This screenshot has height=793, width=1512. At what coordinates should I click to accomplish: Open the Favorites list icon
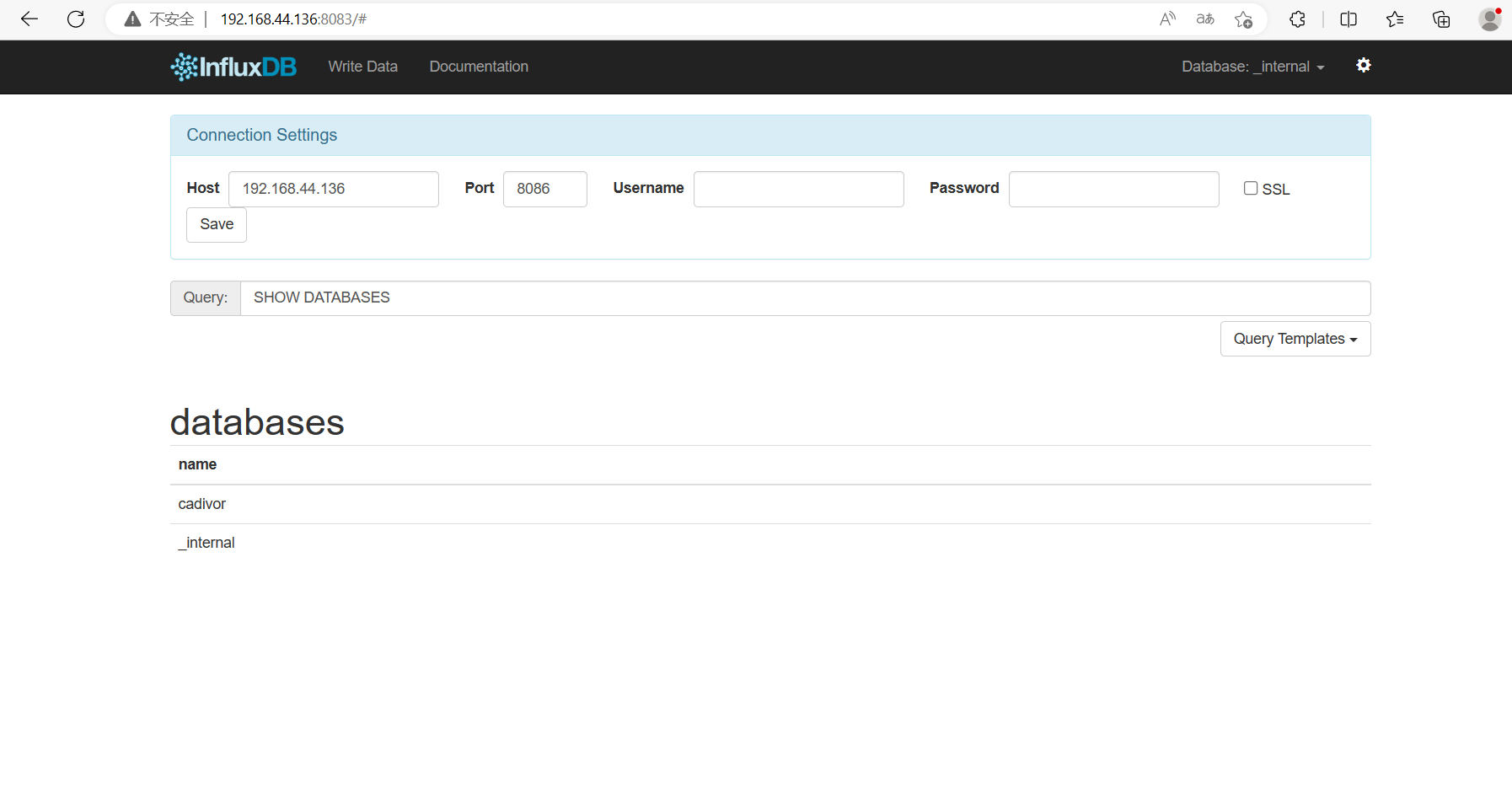point(1395,19)
